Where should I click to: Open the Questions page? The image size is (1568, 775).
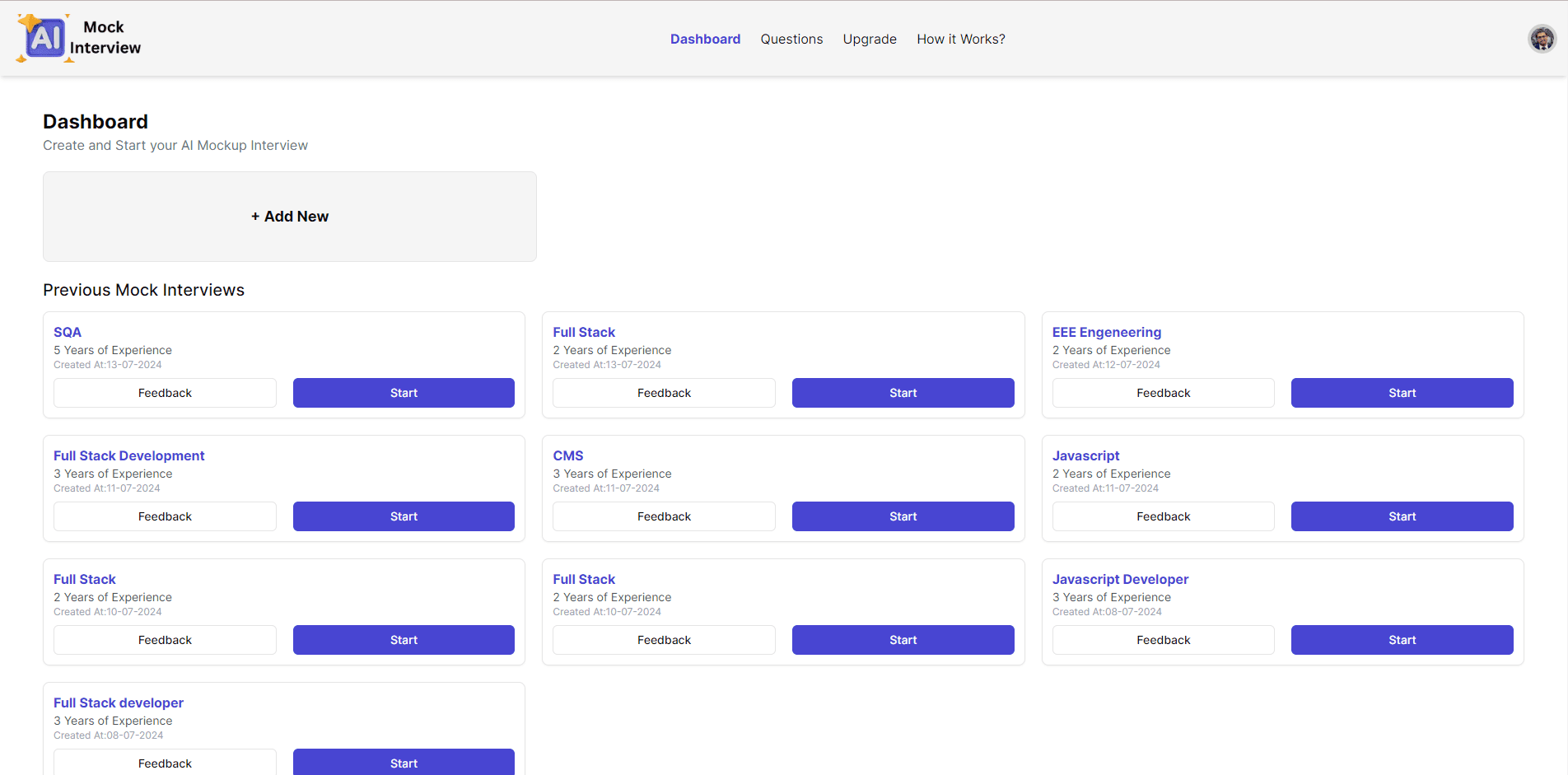pos(791,39)
